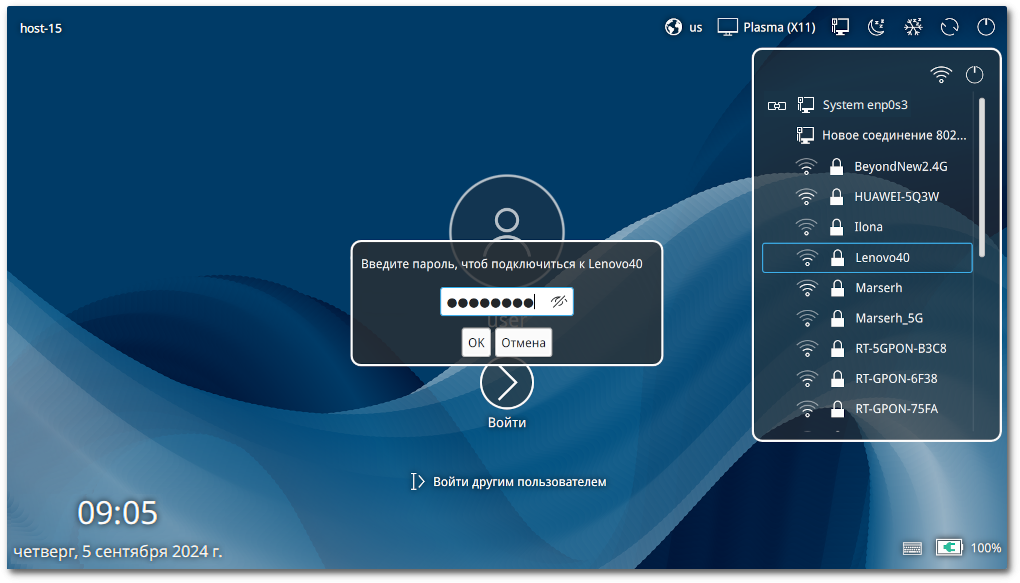Select the Marserh_5G wireless network
The height and width of the screenshot is (583, 1020).
click(x=888, y=319)
